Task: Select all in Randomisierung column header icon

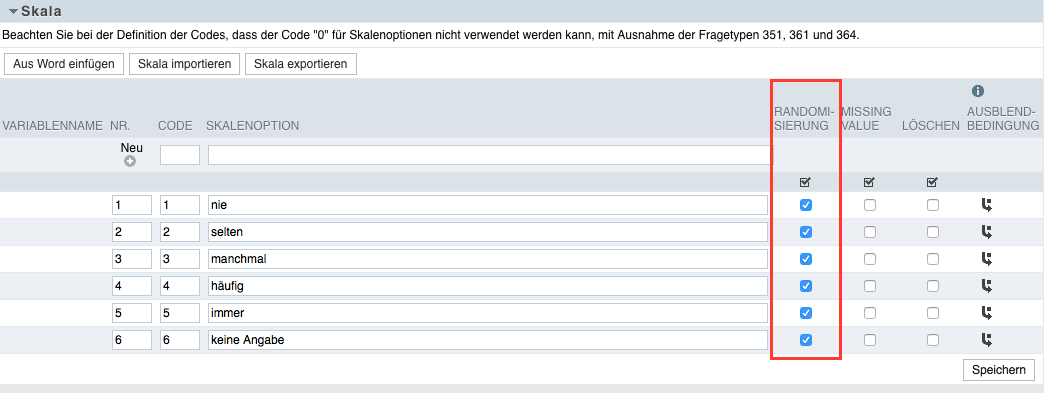Action: click(805, 182)
